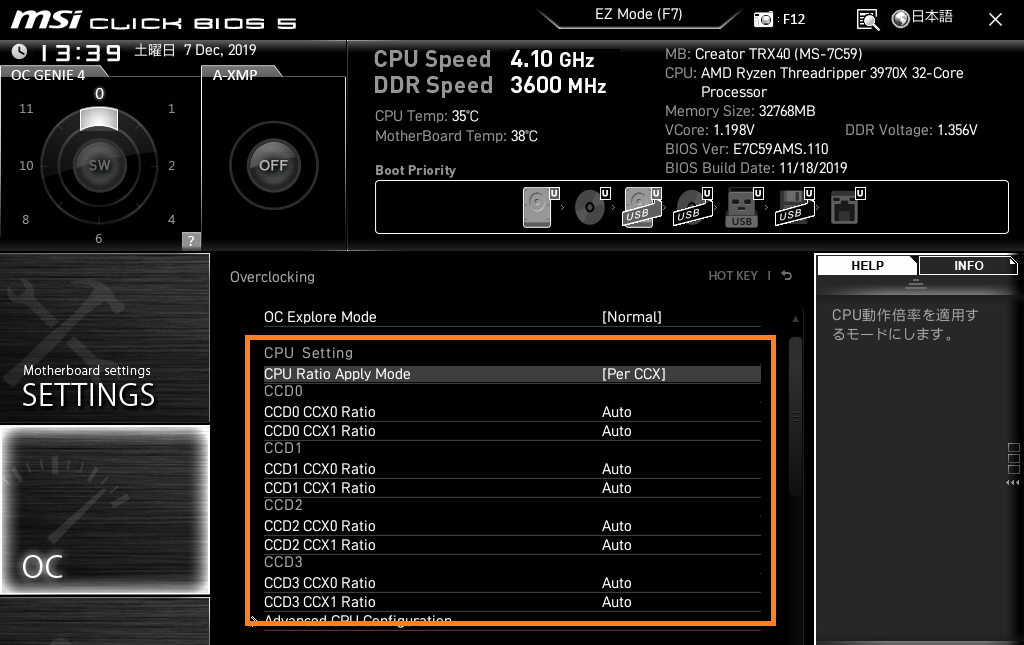Click the Overclocking section heading
The image size is (1024, 645).
(272, 277)
